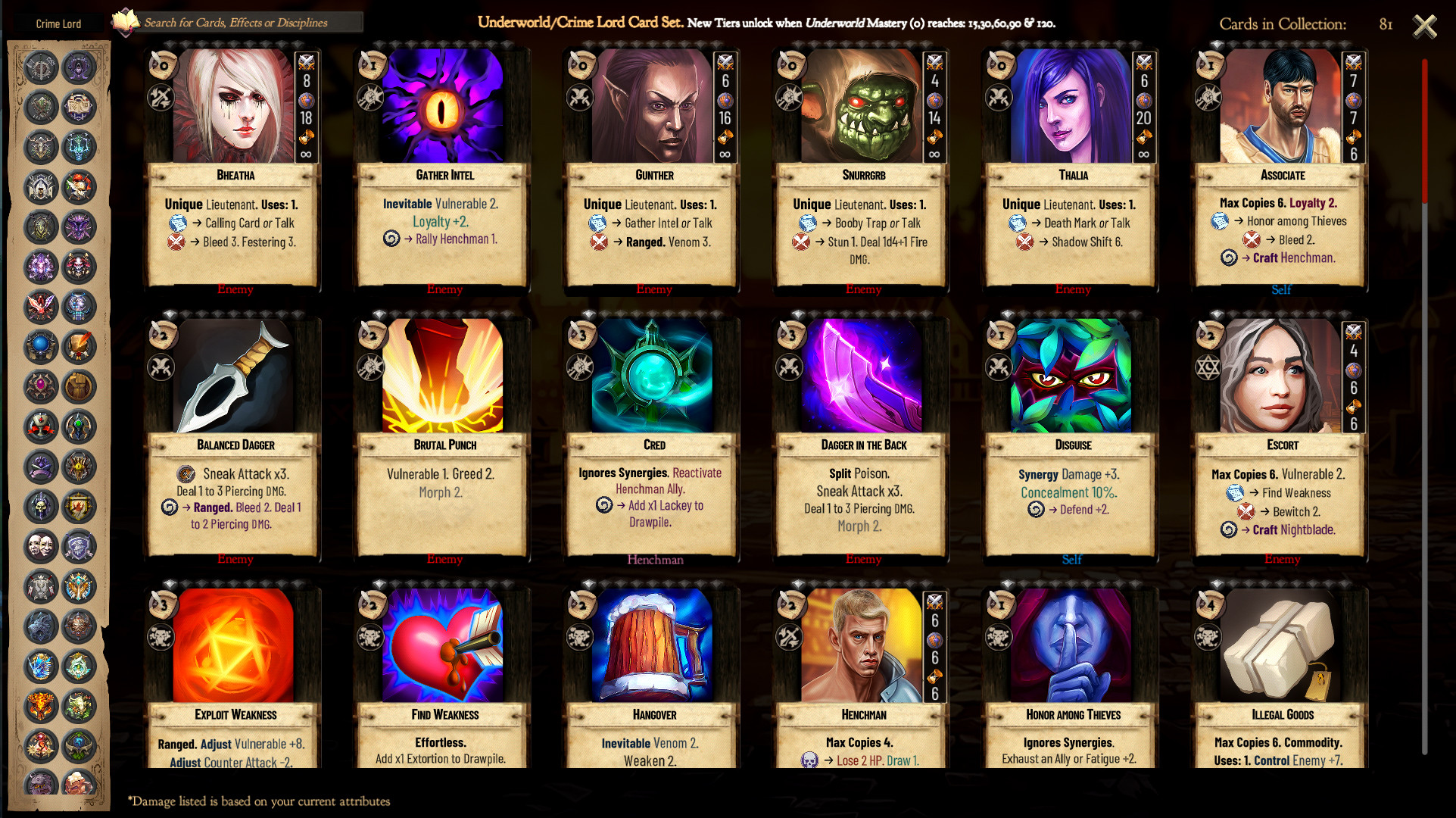The image size is (1456, 818).
Task: Select the theater masks discipline icon
Action: click(41, 545)
